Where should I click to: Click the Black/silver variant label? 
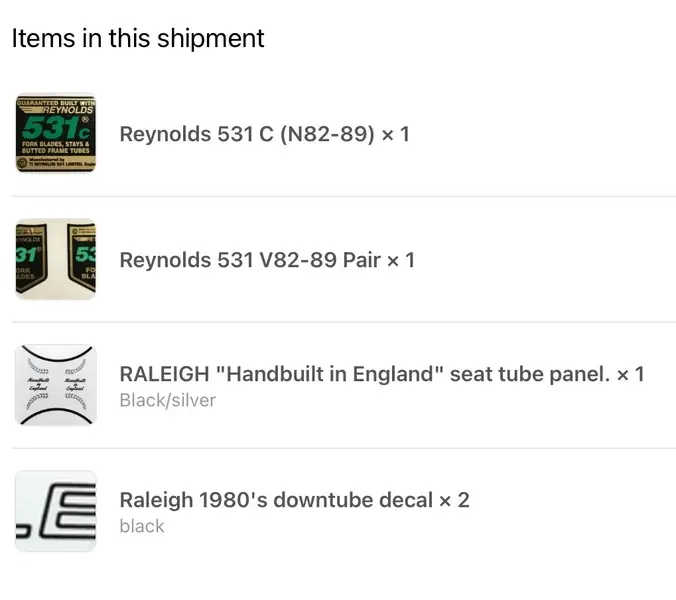168,400
